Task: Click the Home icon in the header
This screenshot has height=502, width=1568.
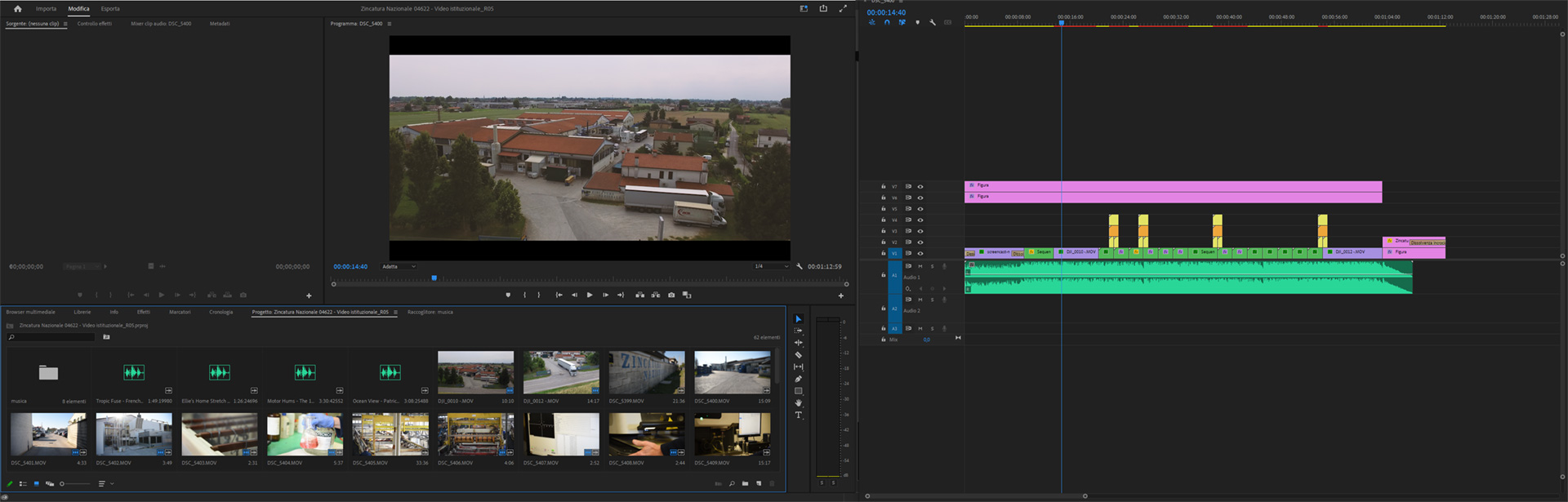Action: 17,9
